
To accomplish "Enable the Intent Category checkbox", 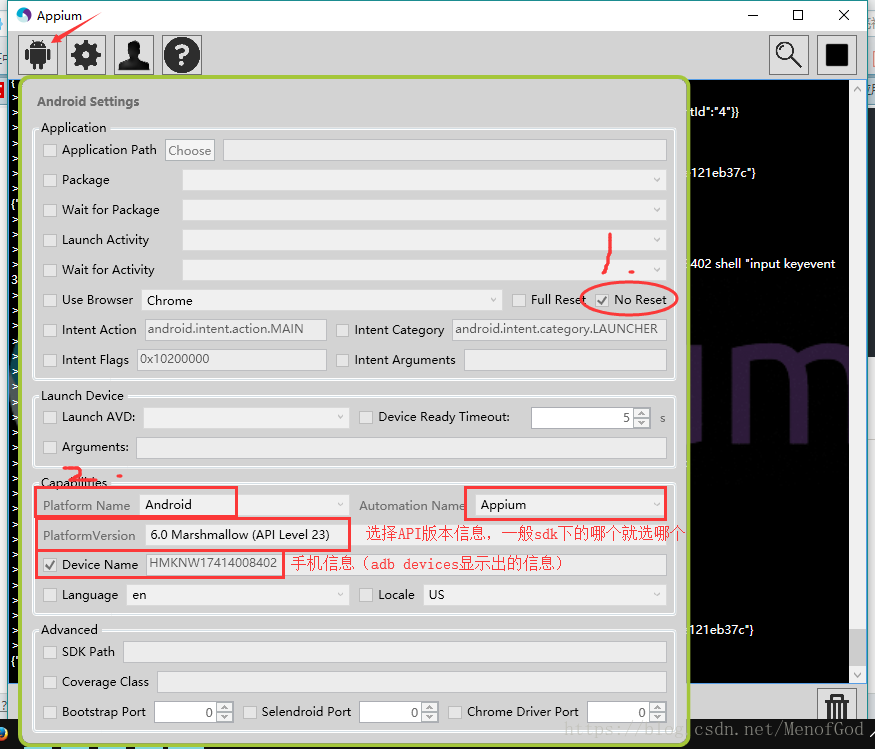I will [x=343, y=330].
